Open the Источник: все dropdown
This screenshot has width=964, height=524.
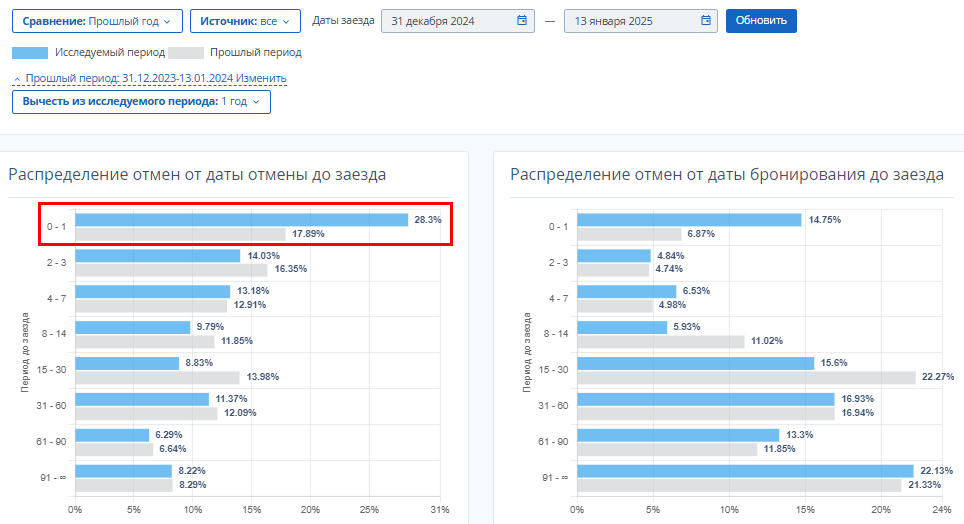pos(245,21)
